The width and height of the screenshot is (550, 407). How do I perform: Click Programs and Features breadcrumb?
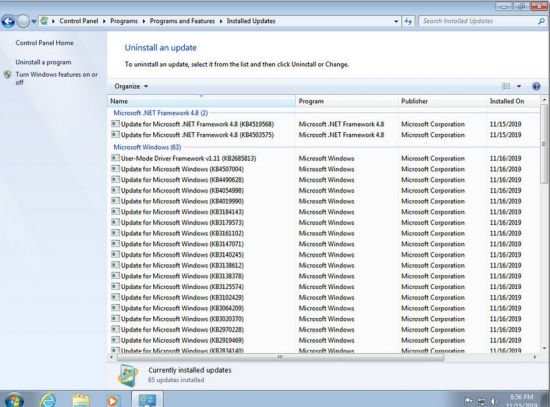click(x=182, y=21)
